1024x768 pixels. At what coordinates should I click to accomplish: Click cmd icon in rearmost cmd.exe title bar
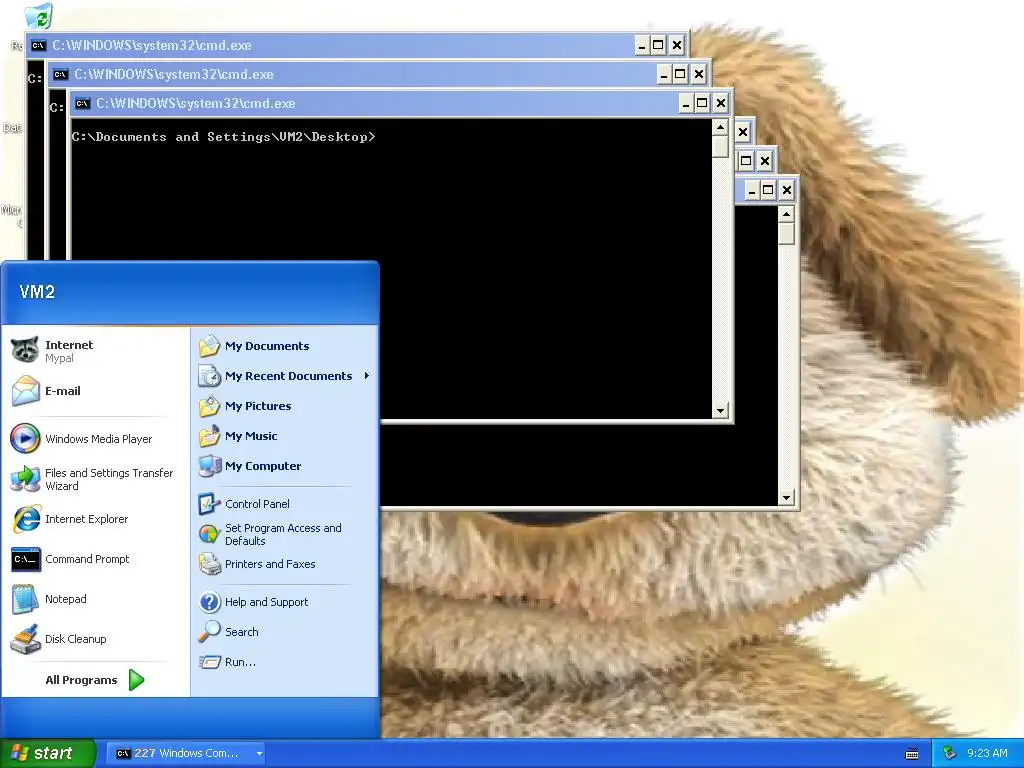tap(39, 46)
